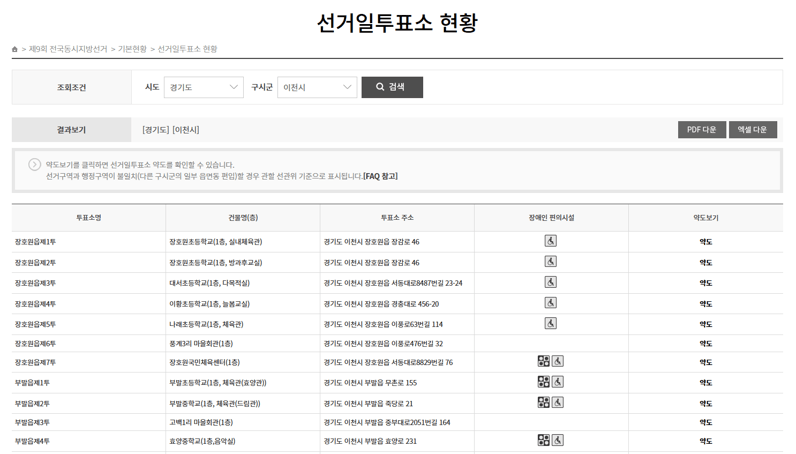Click the 투표소명 column header

(x=89, y=218)
